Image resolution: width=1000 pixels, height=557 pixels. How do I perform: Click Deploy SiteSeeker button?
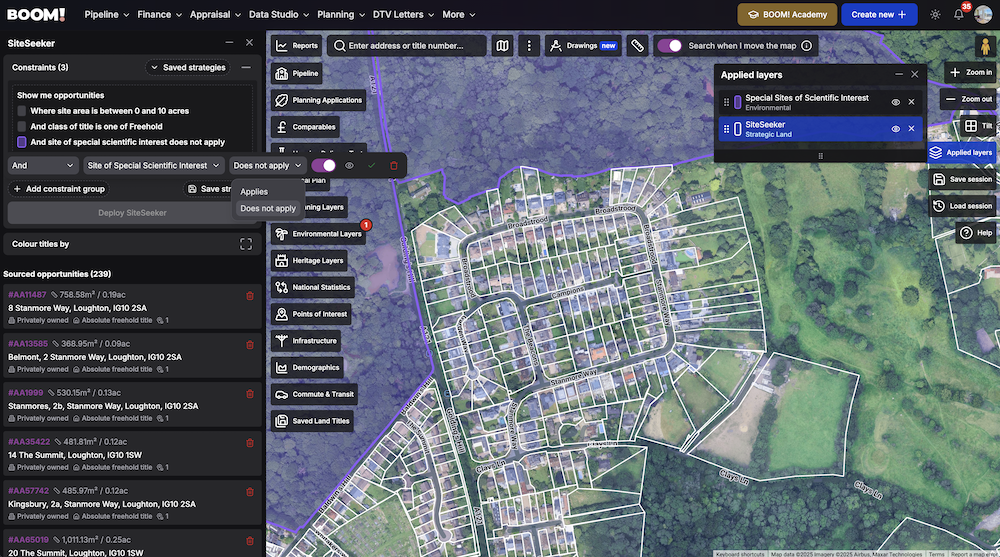click(132, 213)
